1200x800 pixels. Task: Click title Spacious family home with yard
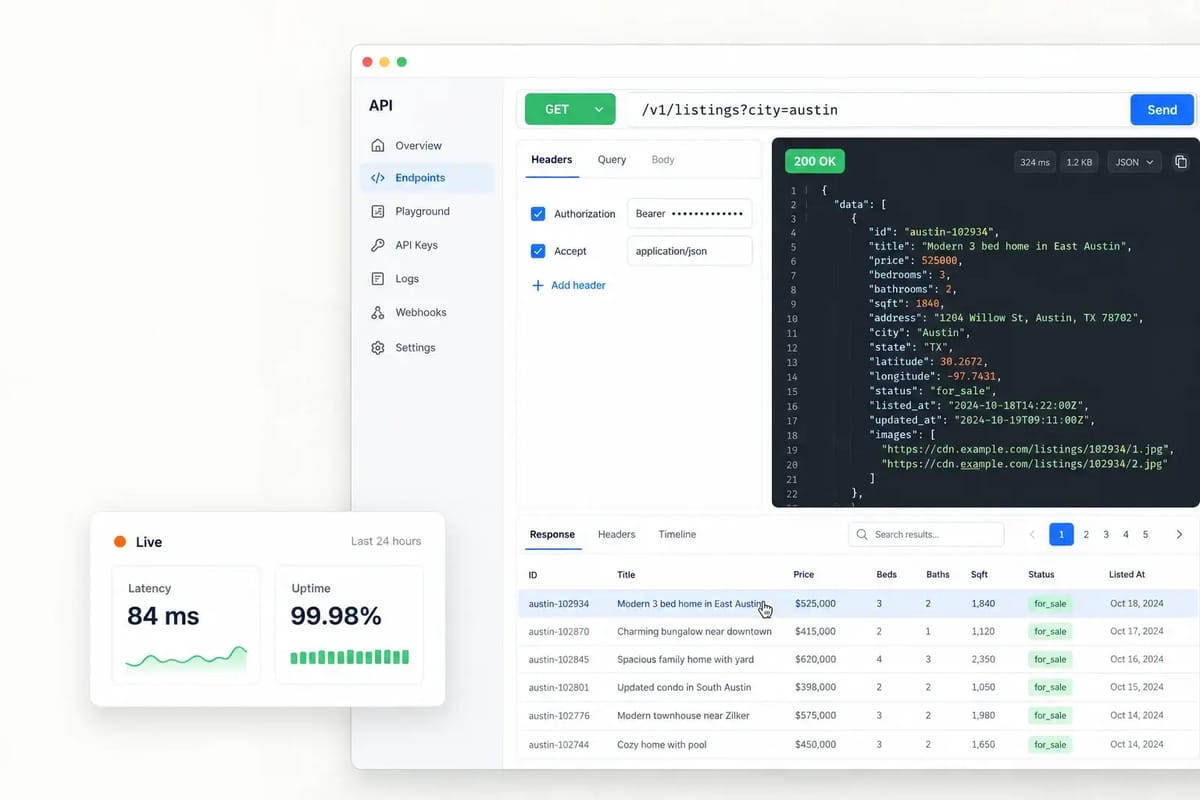(685, 659)
